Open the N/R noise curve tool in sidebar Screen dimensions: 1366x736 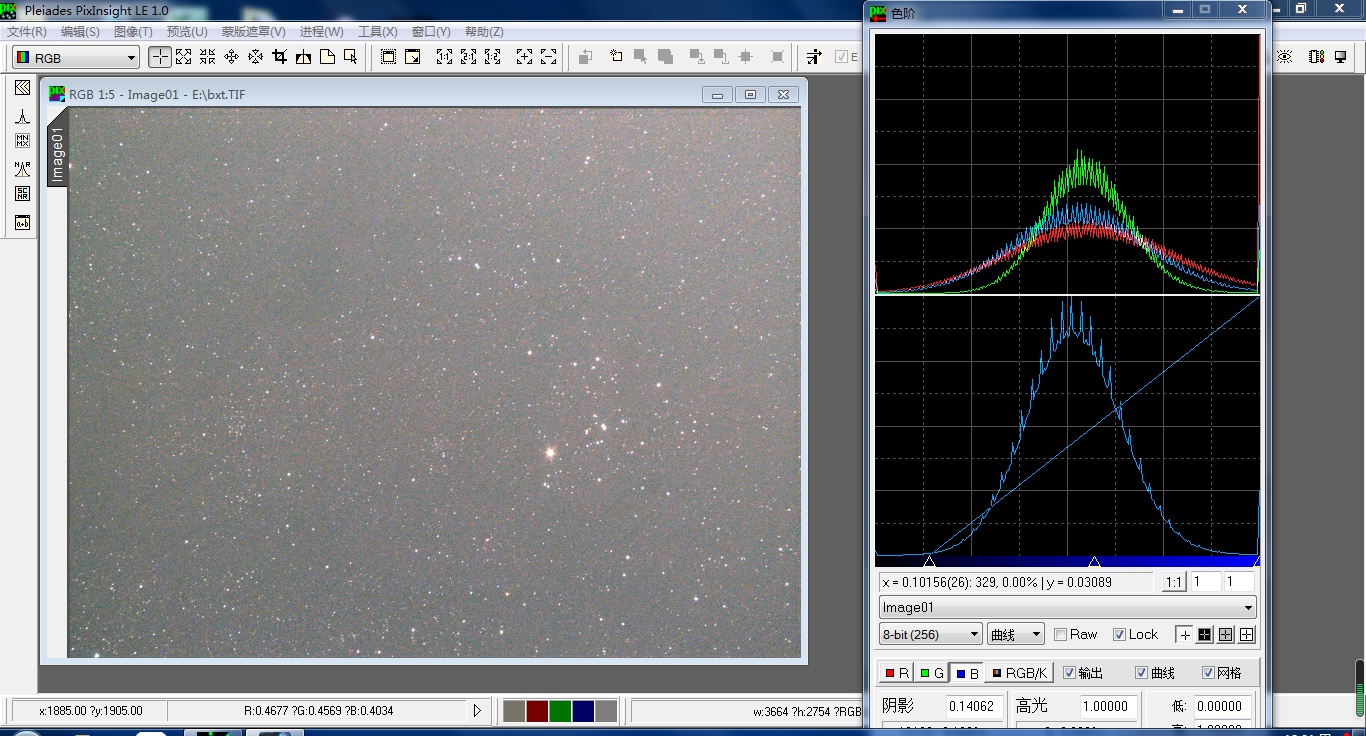(x=22, y=169)
